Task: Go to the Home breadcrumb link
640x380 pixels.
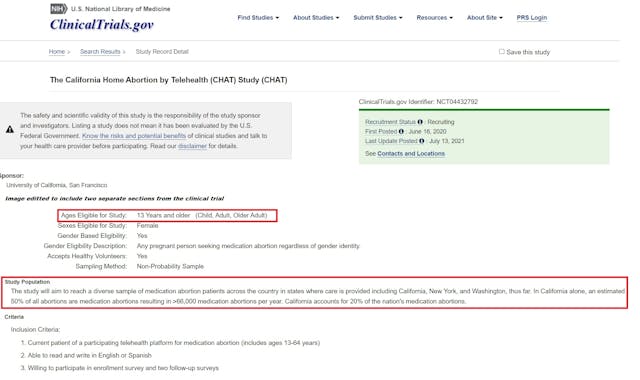Action: pos(57,51)
